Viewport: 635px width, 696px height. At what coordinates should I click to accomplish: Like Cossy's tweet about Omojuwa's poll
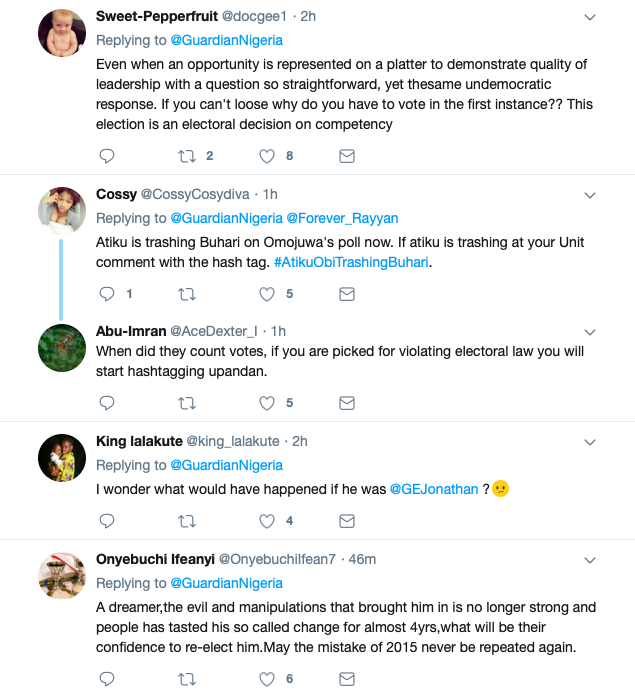[x=267, y=294]
